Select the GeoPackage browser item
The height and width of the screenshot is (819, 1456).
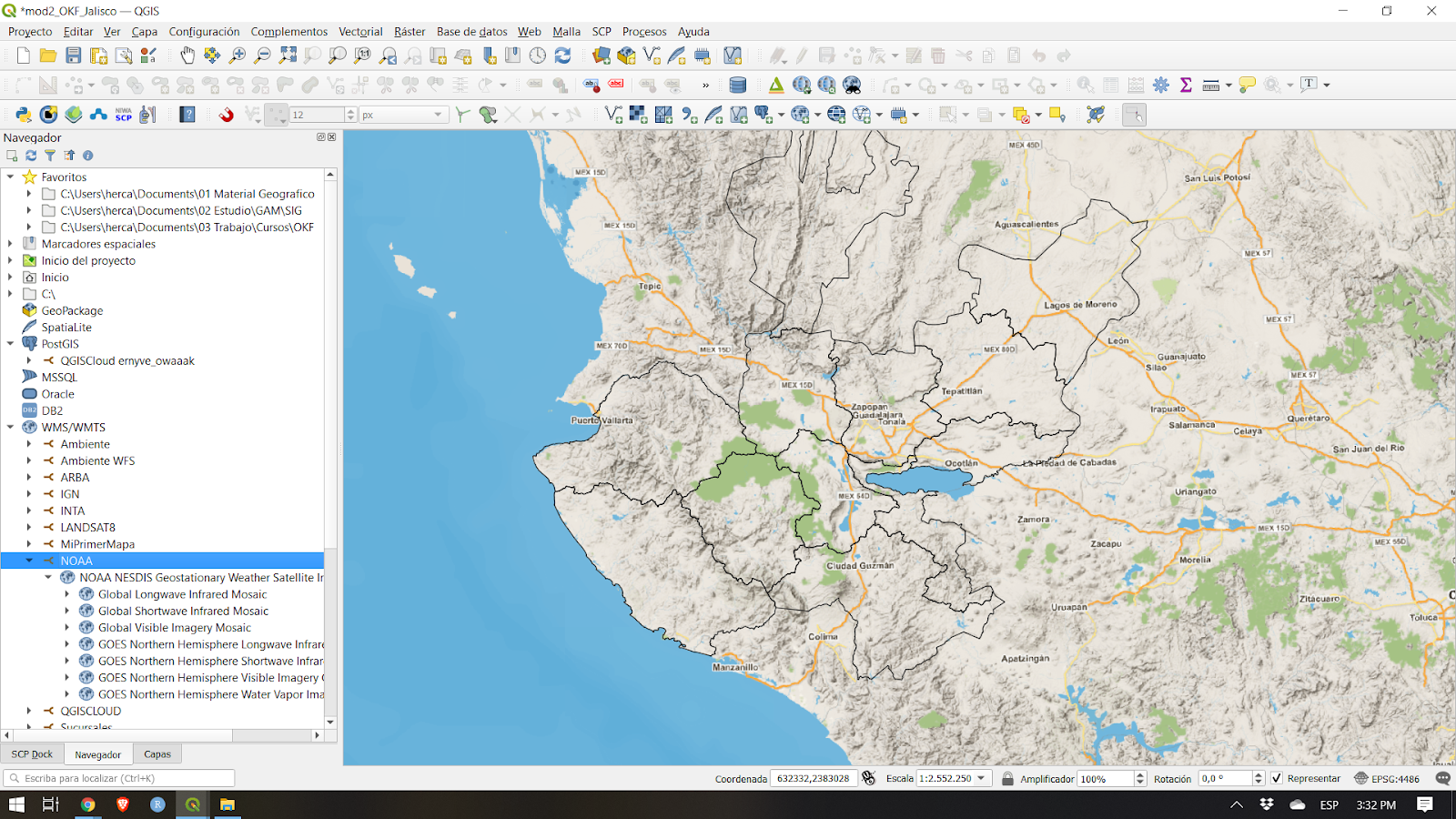72,310
